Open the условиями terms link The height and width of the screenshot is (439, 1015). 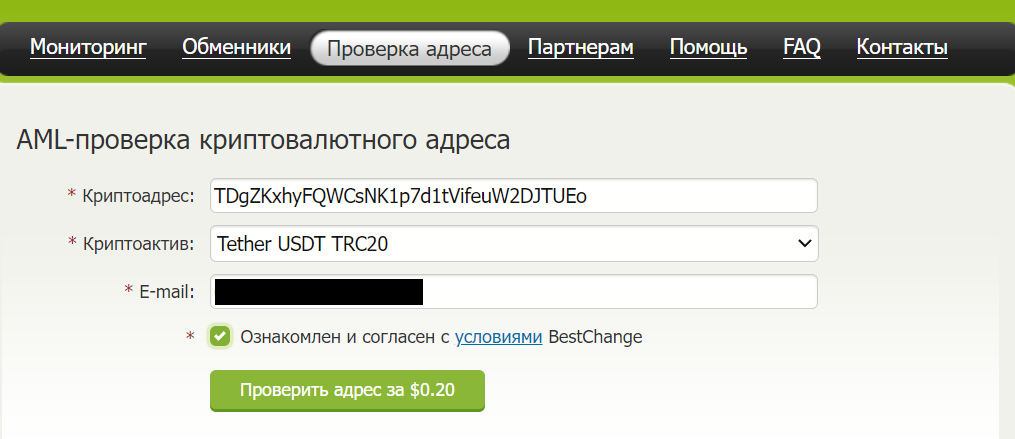click(x=498, y=337)
